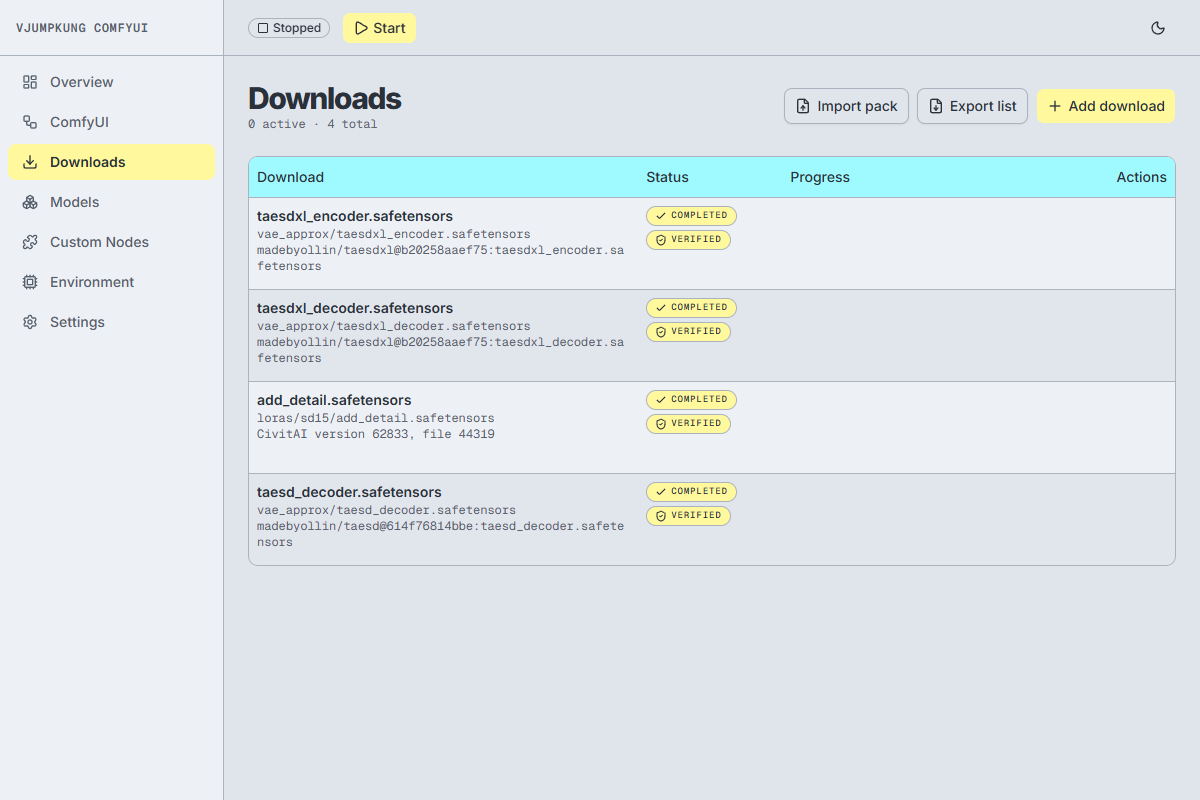Screen dimensions: 1200x800
Task: Click the Export list button
Action: tap(972, 106)
